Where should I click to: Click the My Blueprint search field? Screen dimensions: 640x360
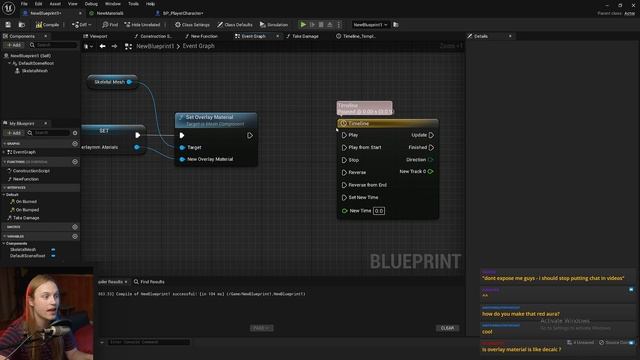tap(48, 133)
